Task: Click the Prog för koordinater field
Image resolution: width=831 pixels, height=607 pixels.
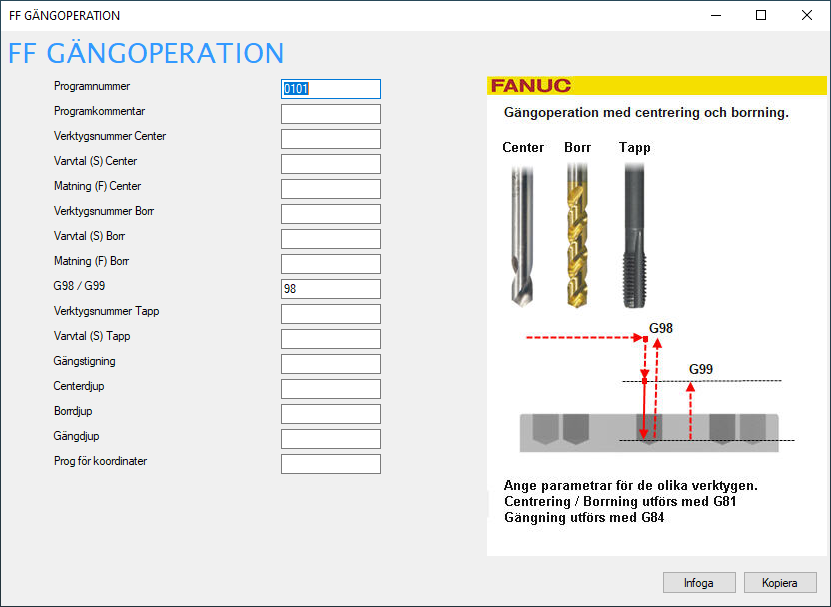Action: 331,464
